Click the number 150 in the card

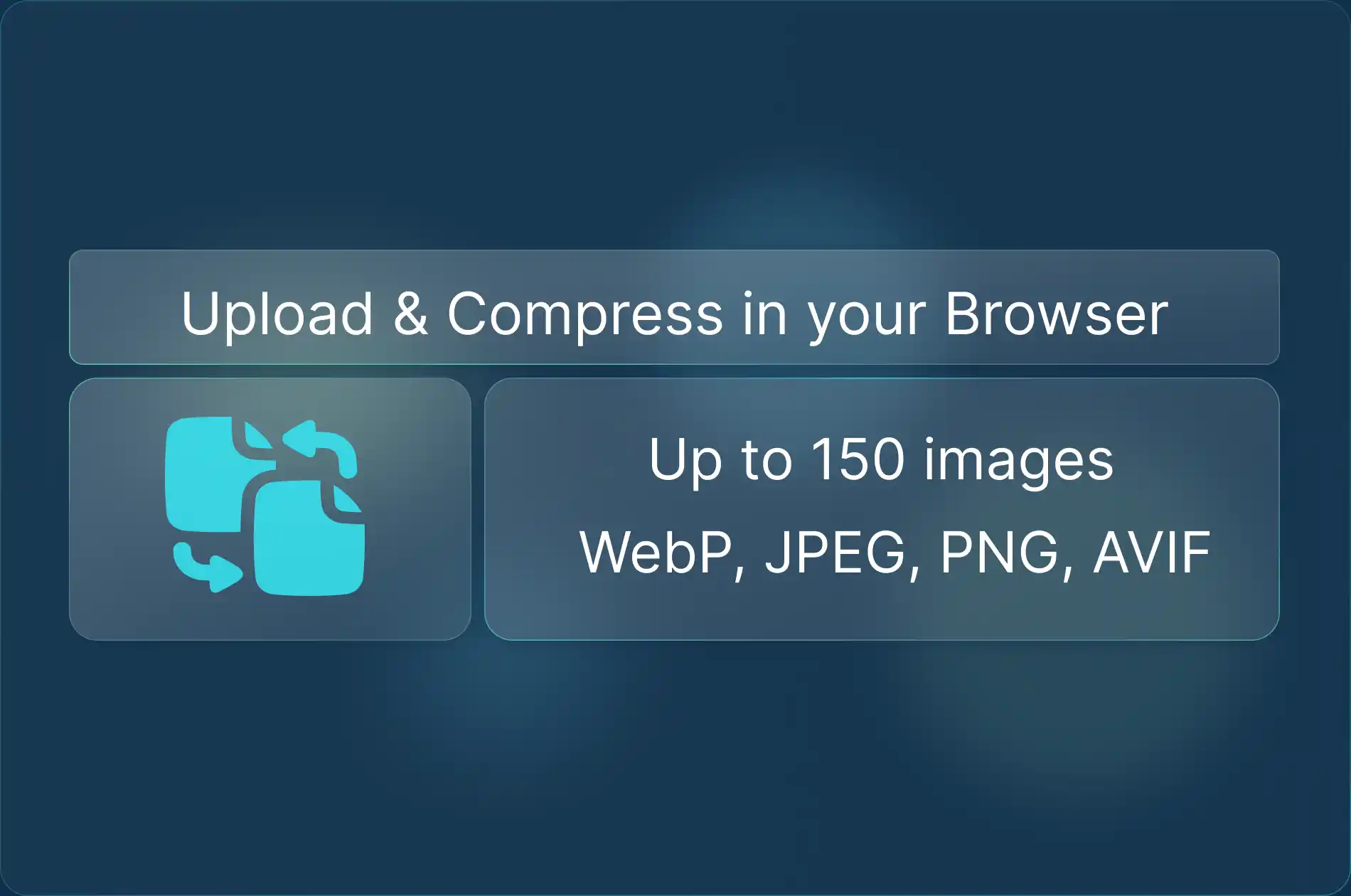(x=858, y=459)
